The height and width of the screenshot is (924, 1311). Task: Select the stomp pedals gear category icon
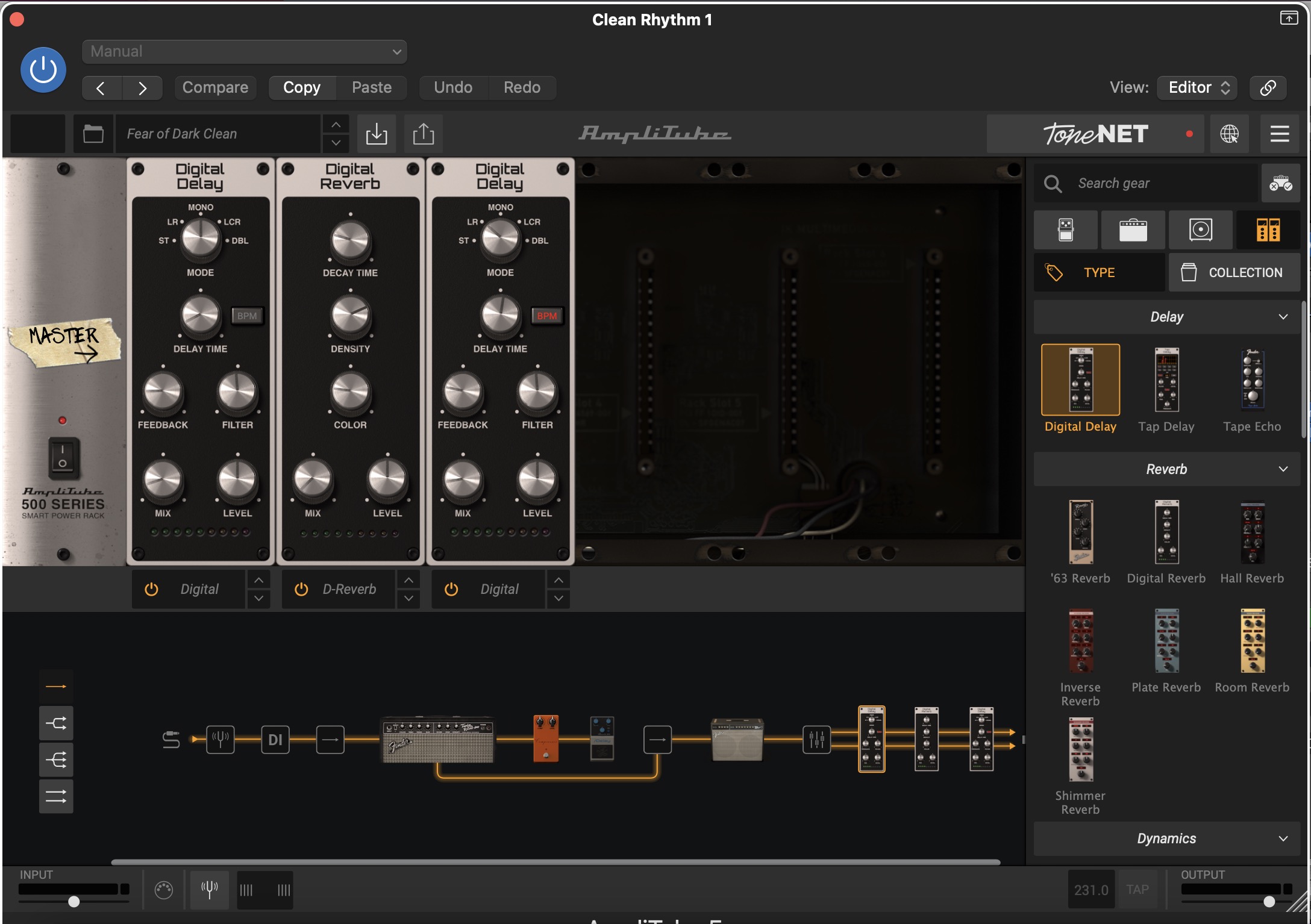click(x=1065, y=230)
